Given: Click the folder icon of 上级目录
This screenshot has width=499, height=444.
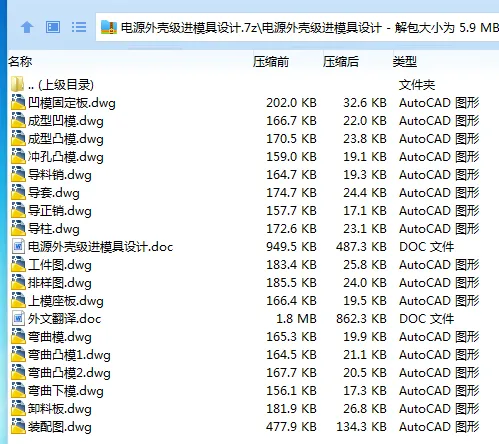Looking at the screenshot, I should (18, 84).
